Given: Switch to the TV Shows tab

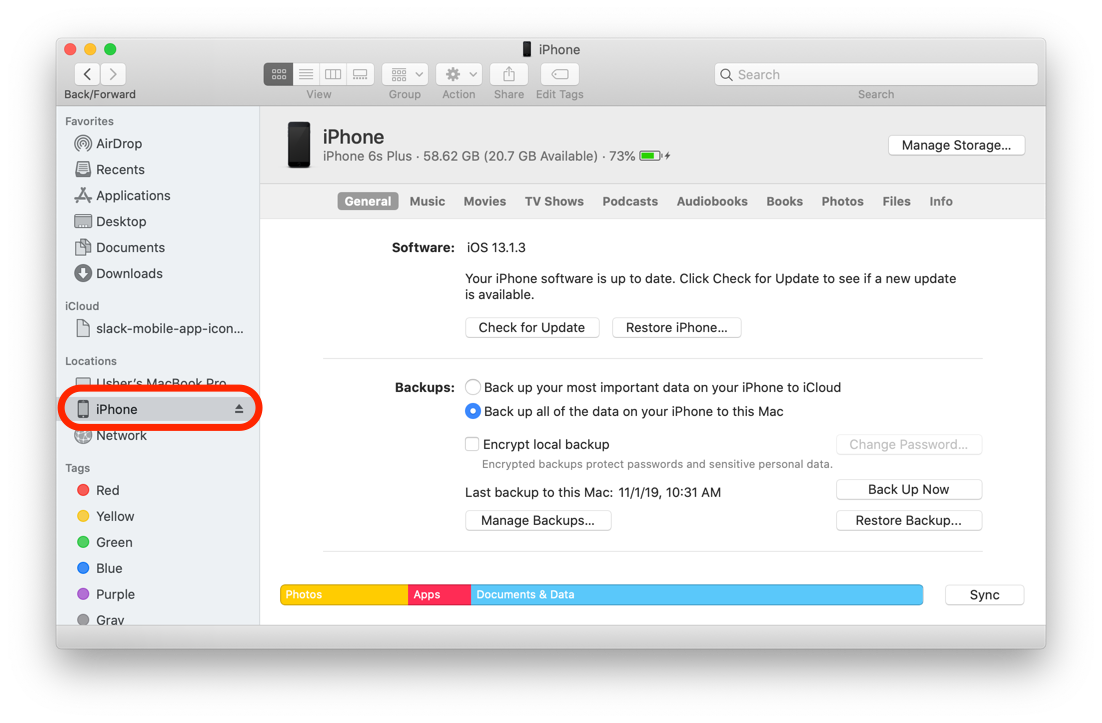Looking at the screenshot, I should (555, 201).
